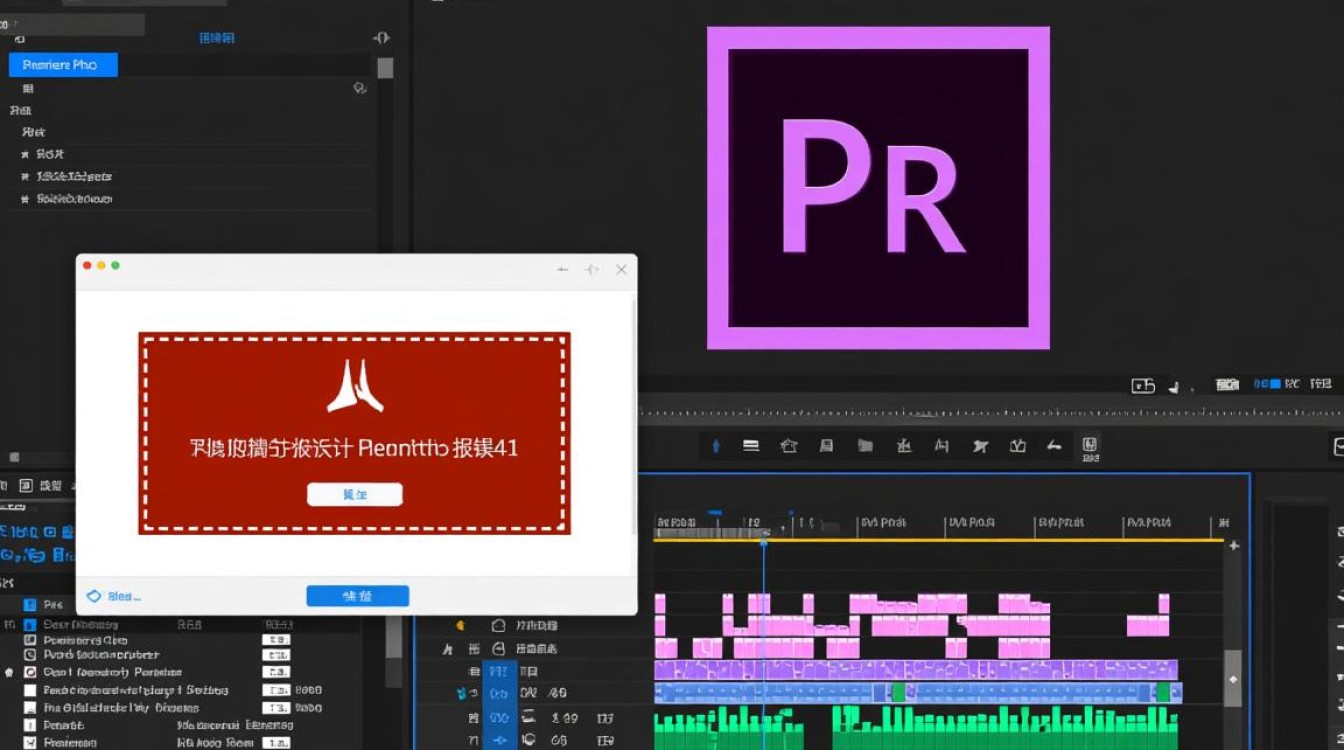The width and height of the screenshot is (1344, 750).
Task: Select the blue arrow selection tool in timeline toolbar
Action: [x=715, y=446]
